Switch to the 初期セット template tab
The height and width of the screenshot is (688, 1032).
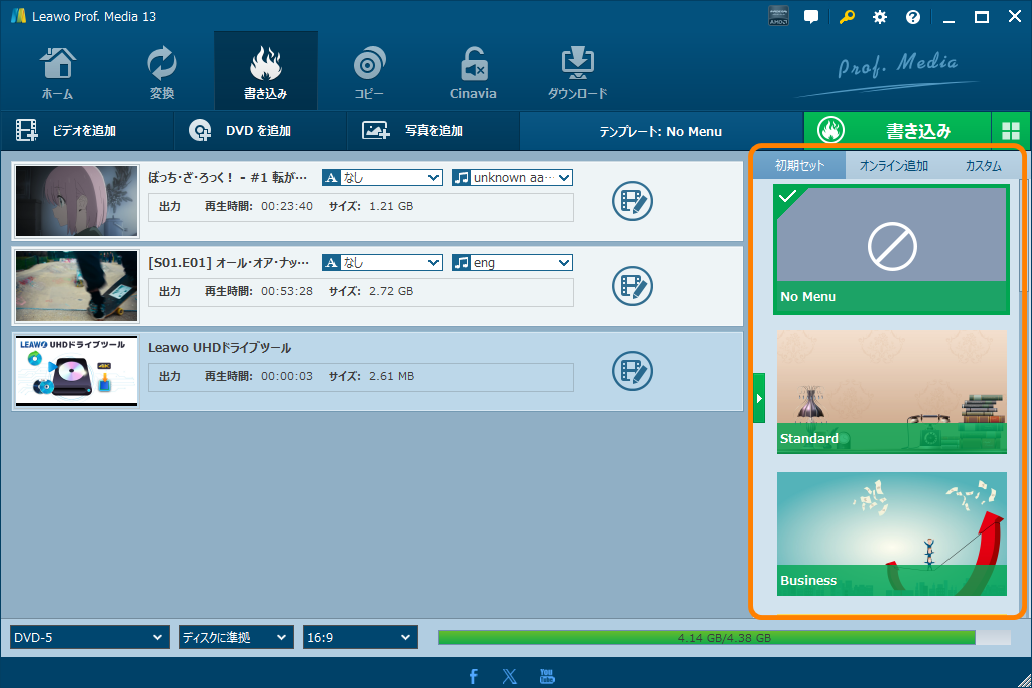[x=800, y=165]
